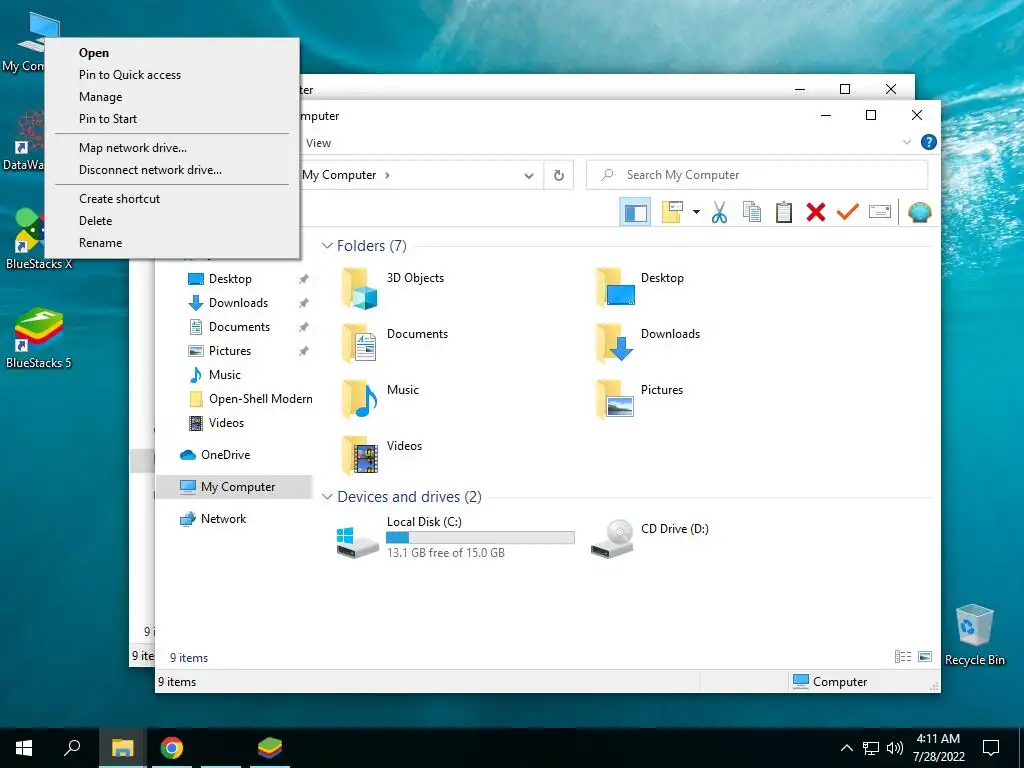Select Local Disk (C:) drive
The height and width of the screenshot is (768, 1024).
(x=455, y=537)
